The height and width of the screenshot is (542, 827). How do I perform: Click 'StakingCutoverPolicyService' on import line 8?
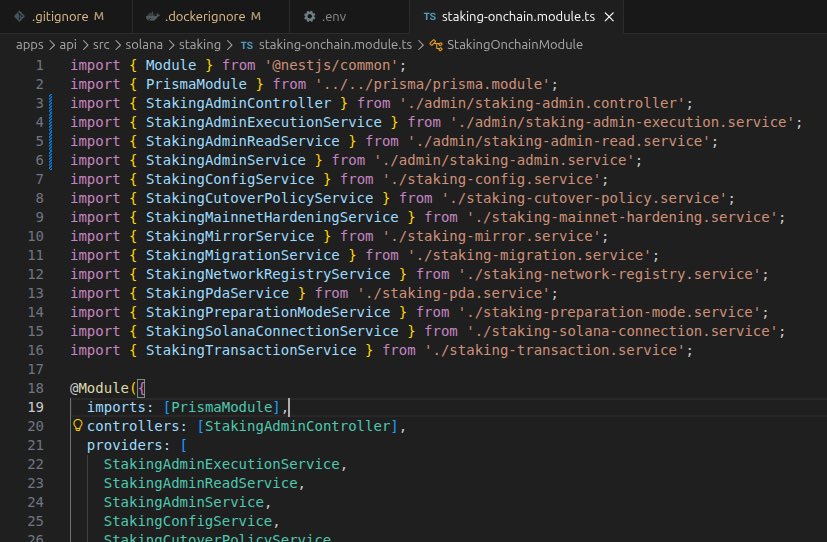click(259, 198)
